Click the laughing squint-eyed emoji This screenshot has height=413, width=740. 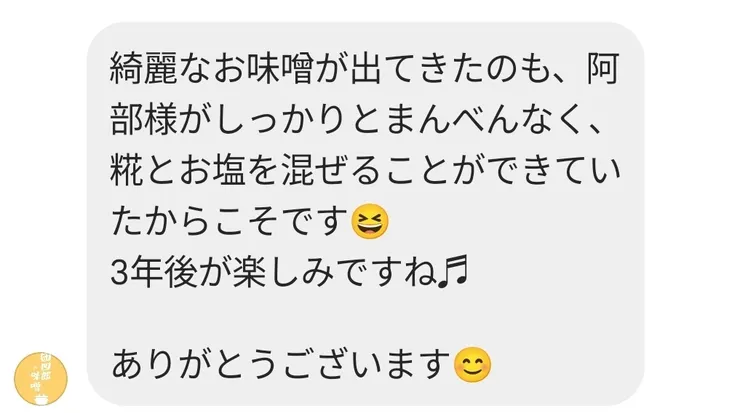pyautogui.click(x=370, y=221)
